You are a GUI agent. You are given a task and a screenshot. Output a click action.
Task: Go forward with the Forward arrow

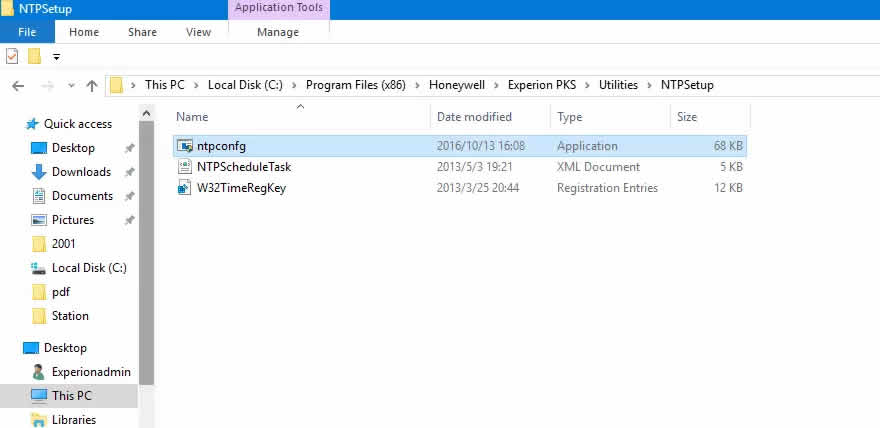[x=48, y=85]
